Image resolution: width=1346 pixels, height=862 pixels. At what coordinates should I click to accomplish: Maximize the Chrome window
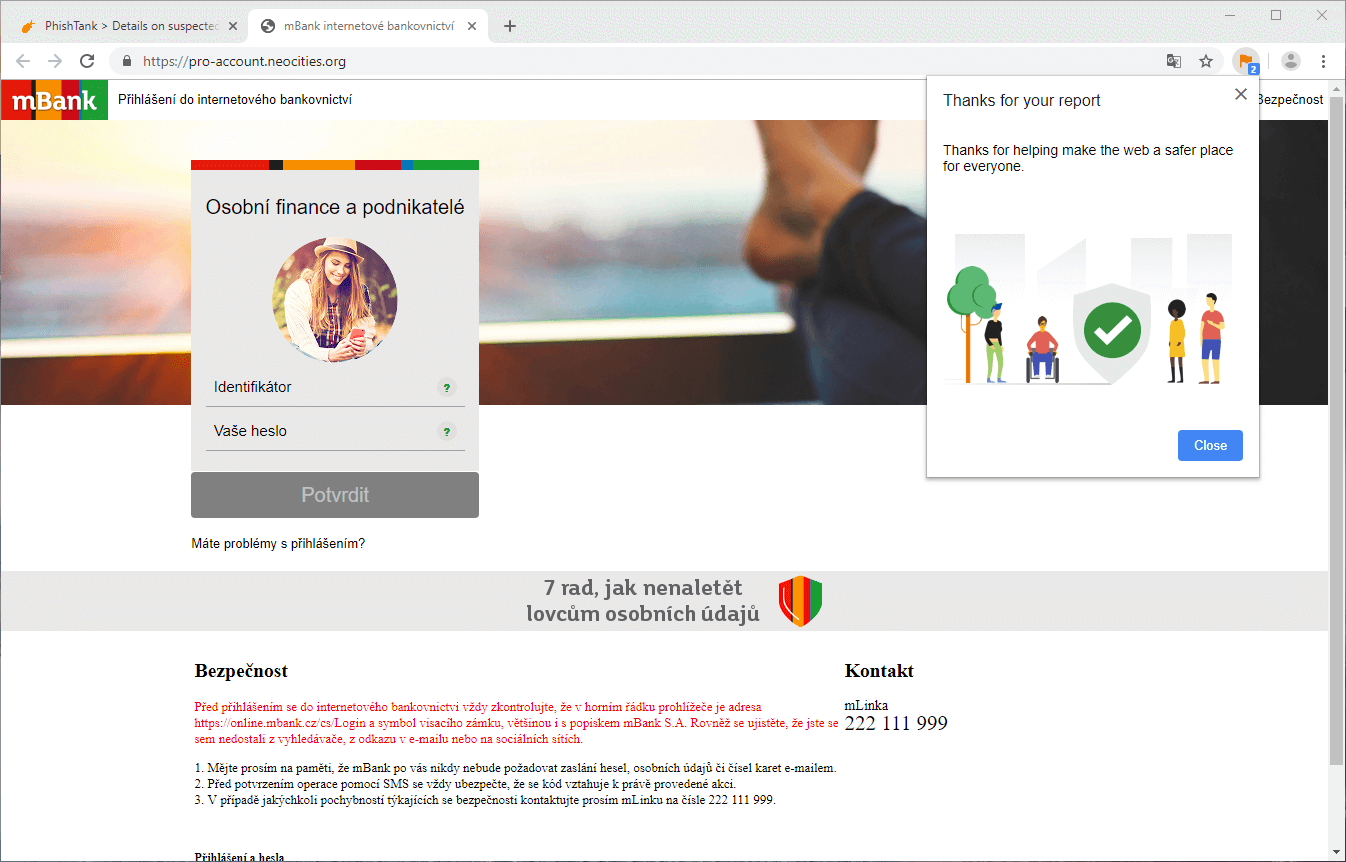pos(1276,15)
